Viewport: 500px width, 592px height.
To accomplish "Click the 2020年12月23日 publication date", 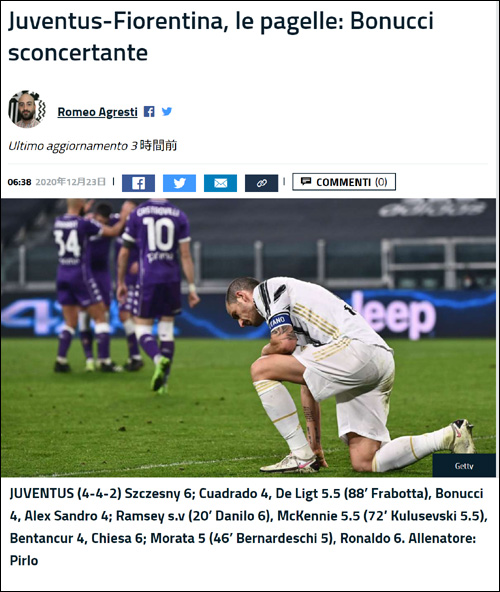I will tap(71, 182).
